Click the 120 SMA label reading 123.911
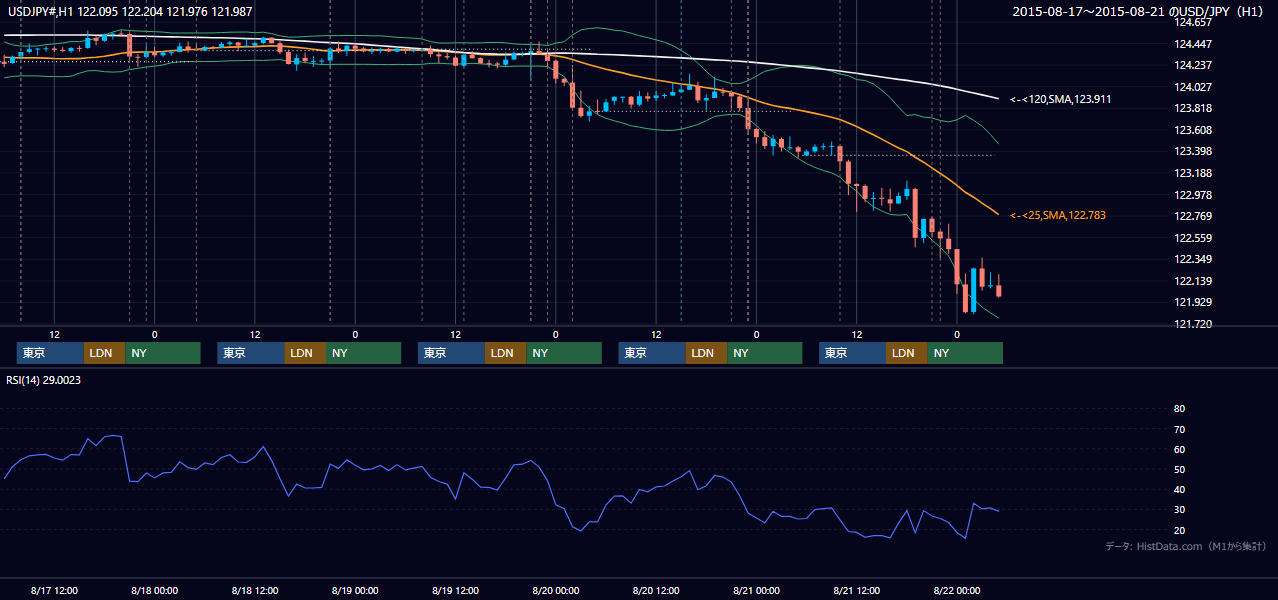 (1060, 99)
